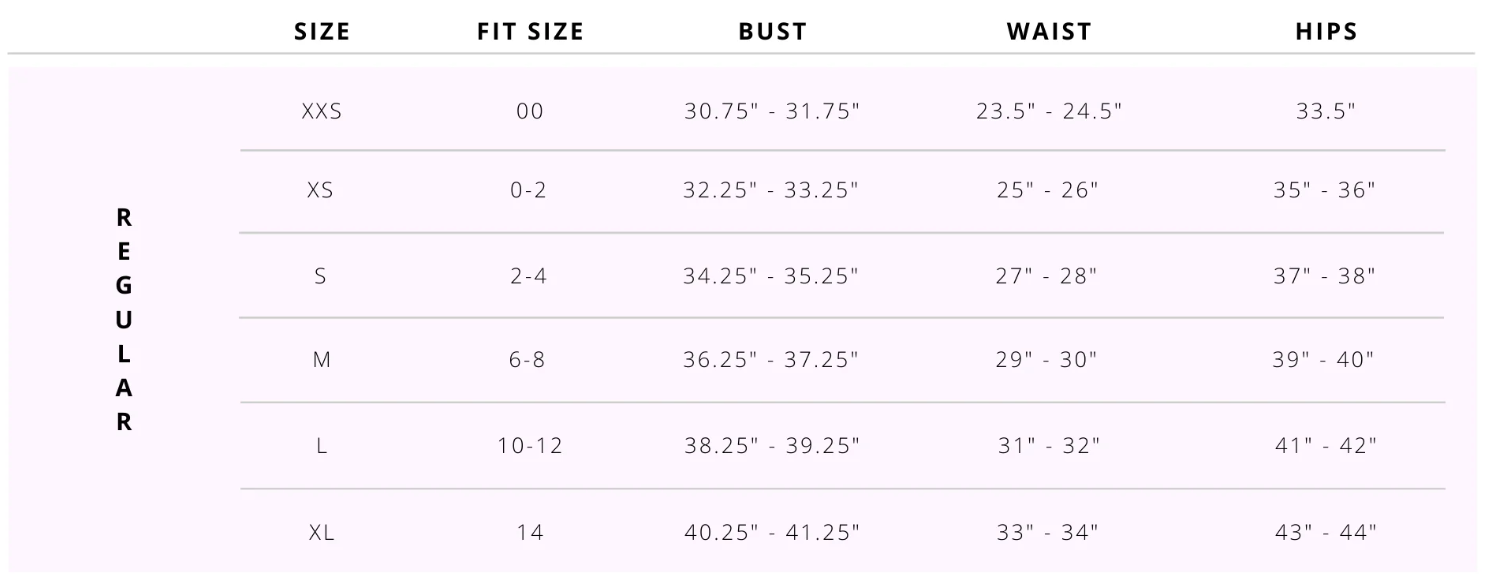Click waist measurement 23.5" - 24.5"
The width and height of the screenshot is (1486, 574).
pyautogui.click(x=1049, y=112)
